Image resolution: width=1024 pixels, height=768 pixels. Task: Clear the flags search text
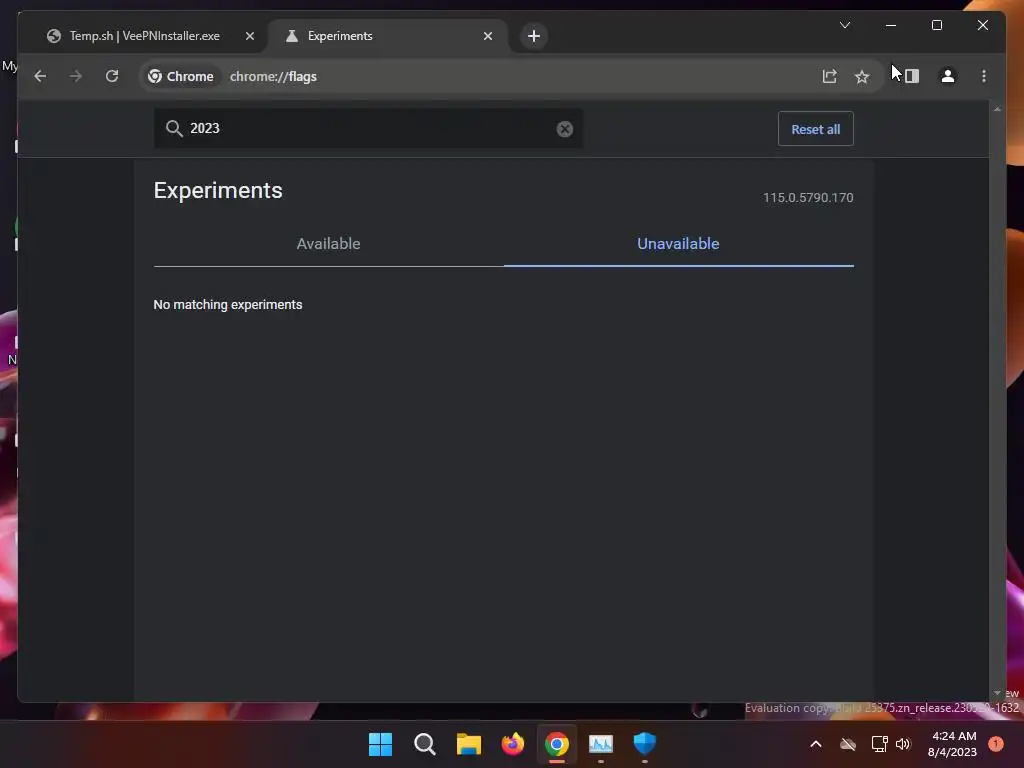[565, 129]
